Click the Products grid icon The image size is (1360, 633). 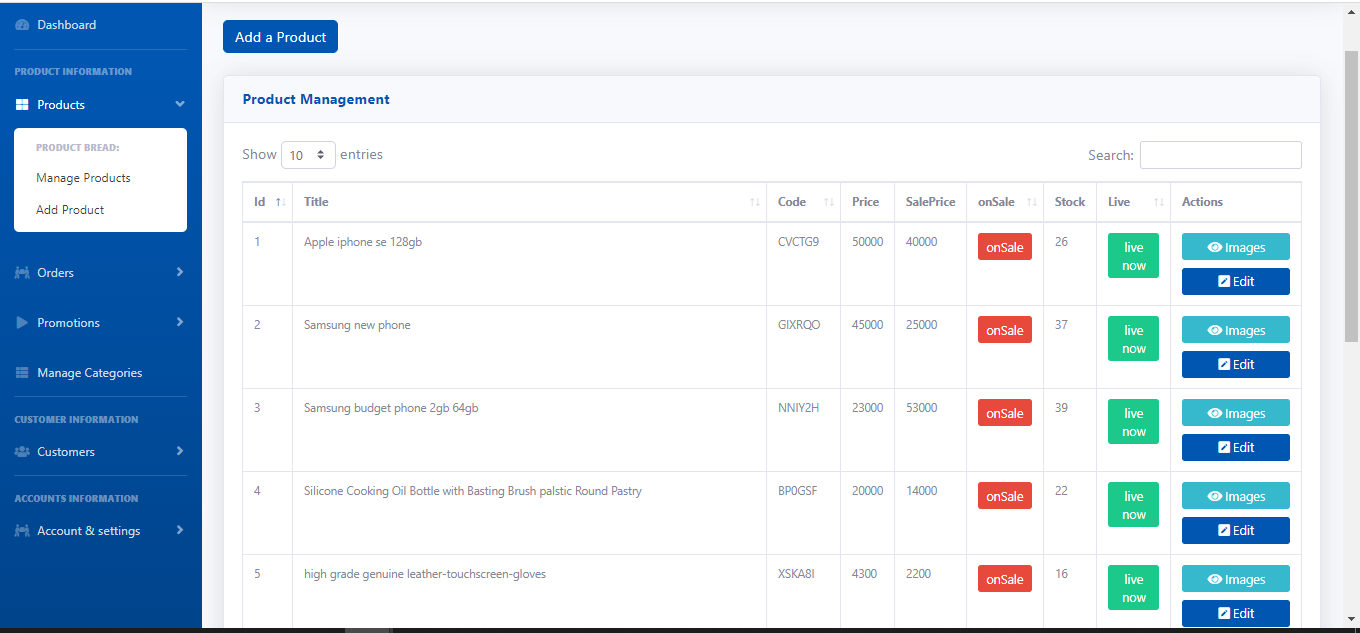(x=22, y=105)
